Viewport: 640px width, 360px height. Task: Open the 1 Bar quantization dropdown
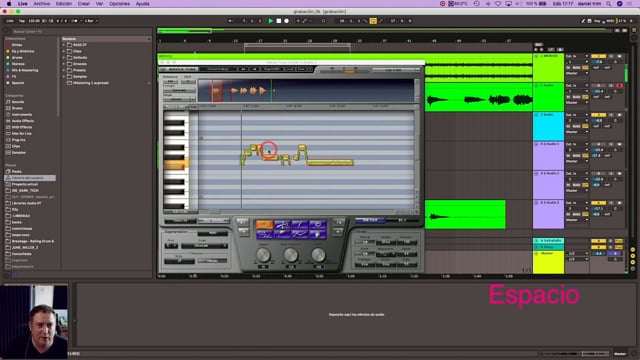90,21
